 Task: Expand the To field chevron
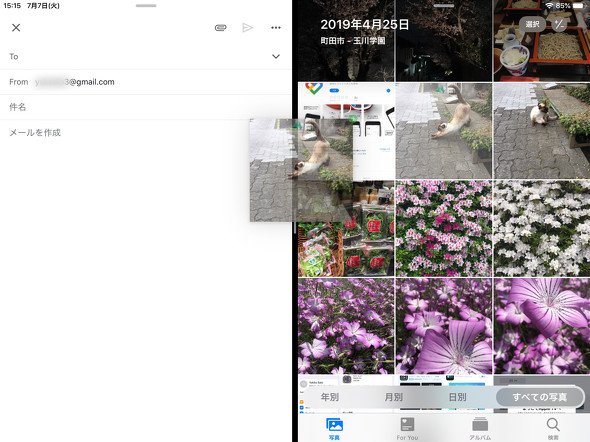coord(276,56)
